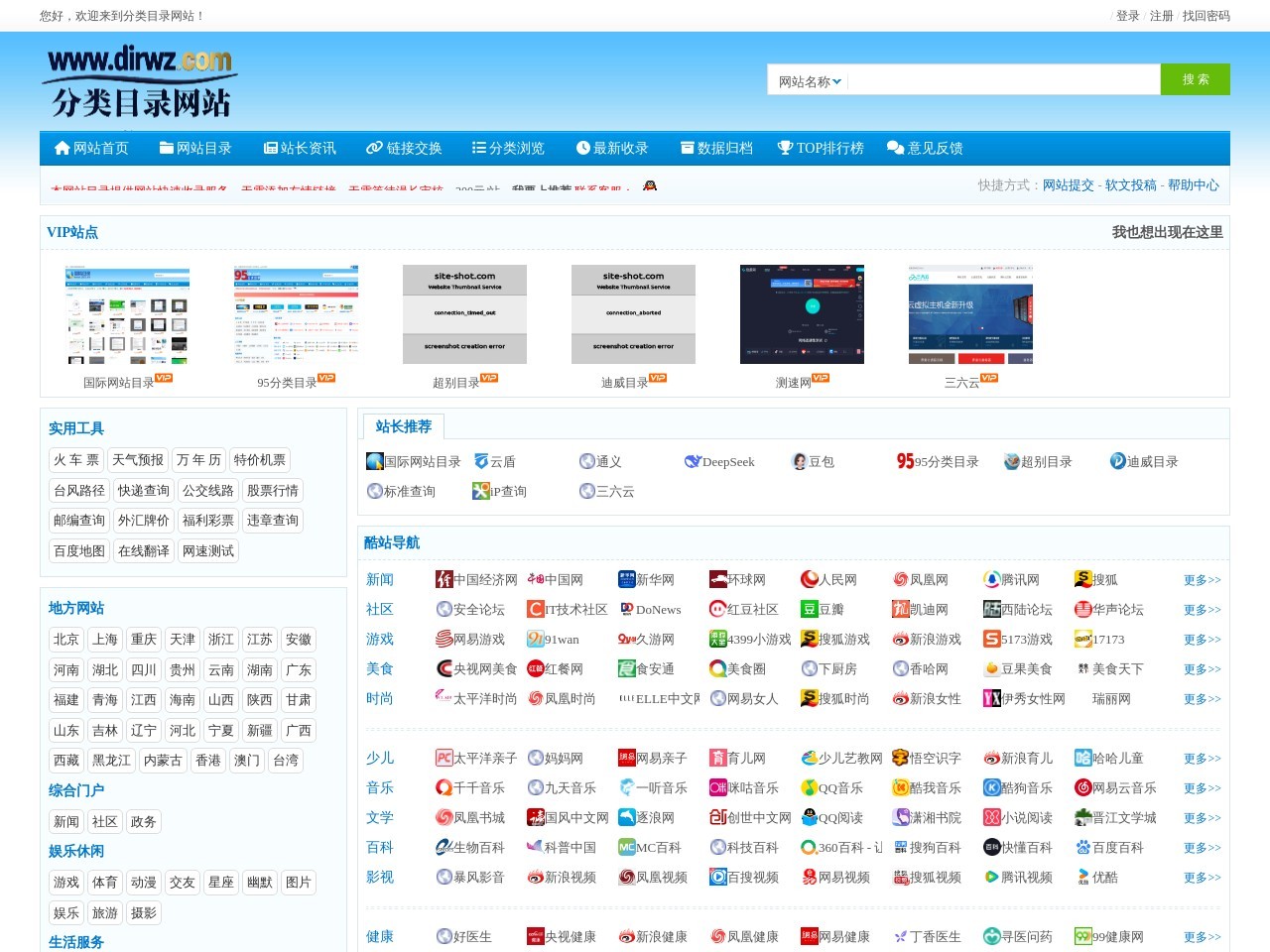Viewport: 1270px width, 952px height.
Task: Click 网易游戏 icon
Action: pos(444,639)
